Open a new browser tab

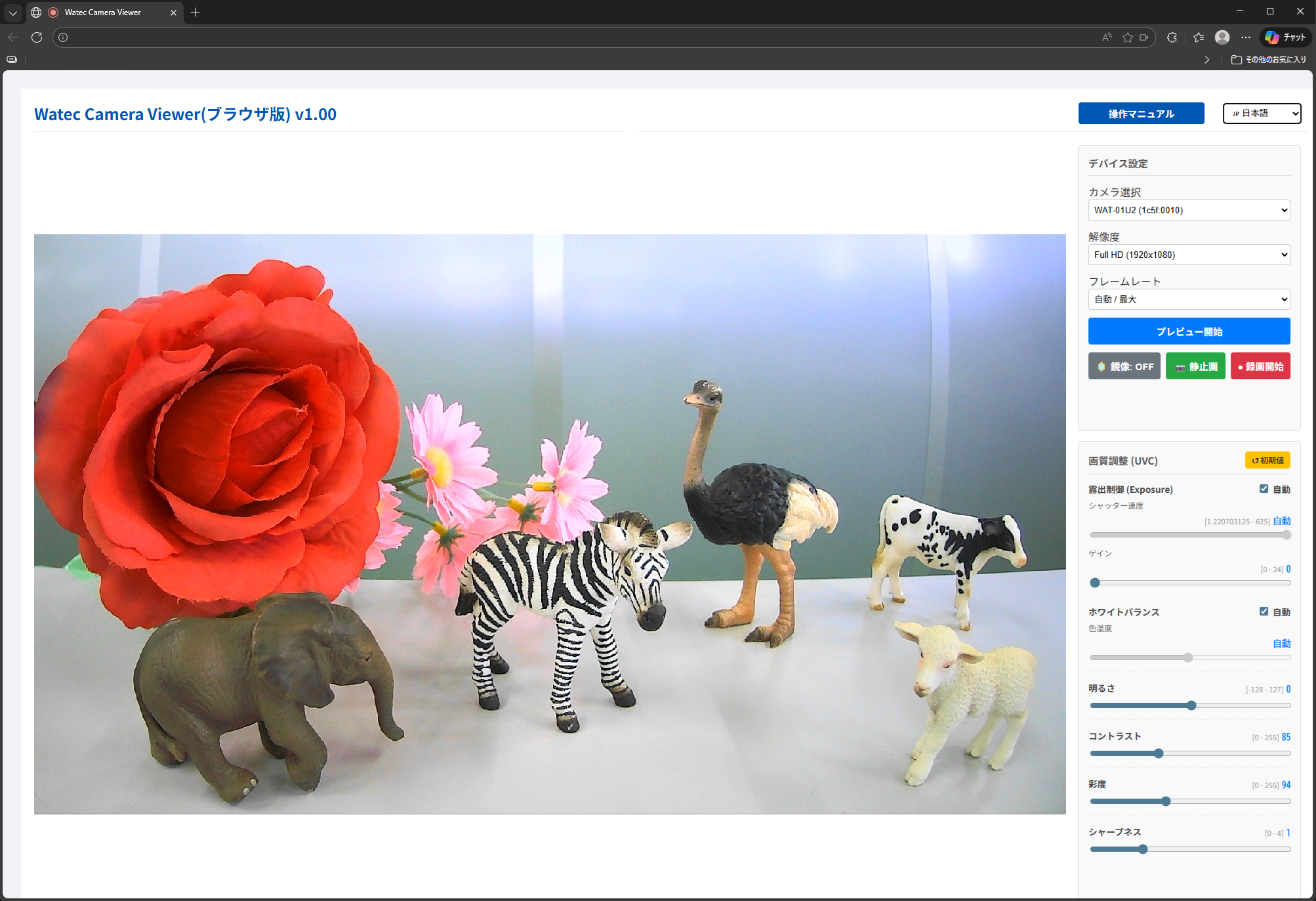195,12
